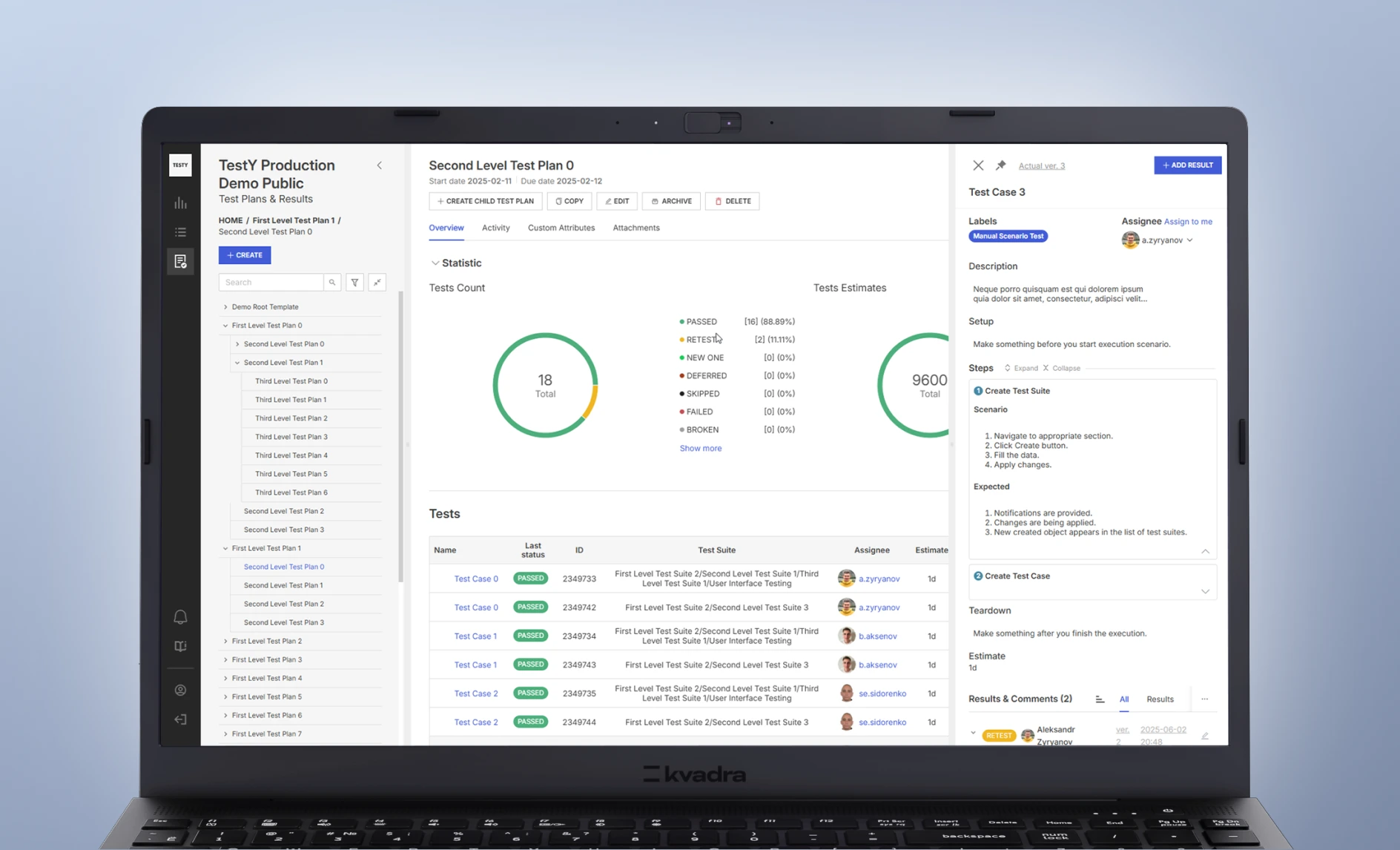This screenshot has height=850, width=1400.
Task: Click the Assign to me link
Action: [x=1188, y=222]
